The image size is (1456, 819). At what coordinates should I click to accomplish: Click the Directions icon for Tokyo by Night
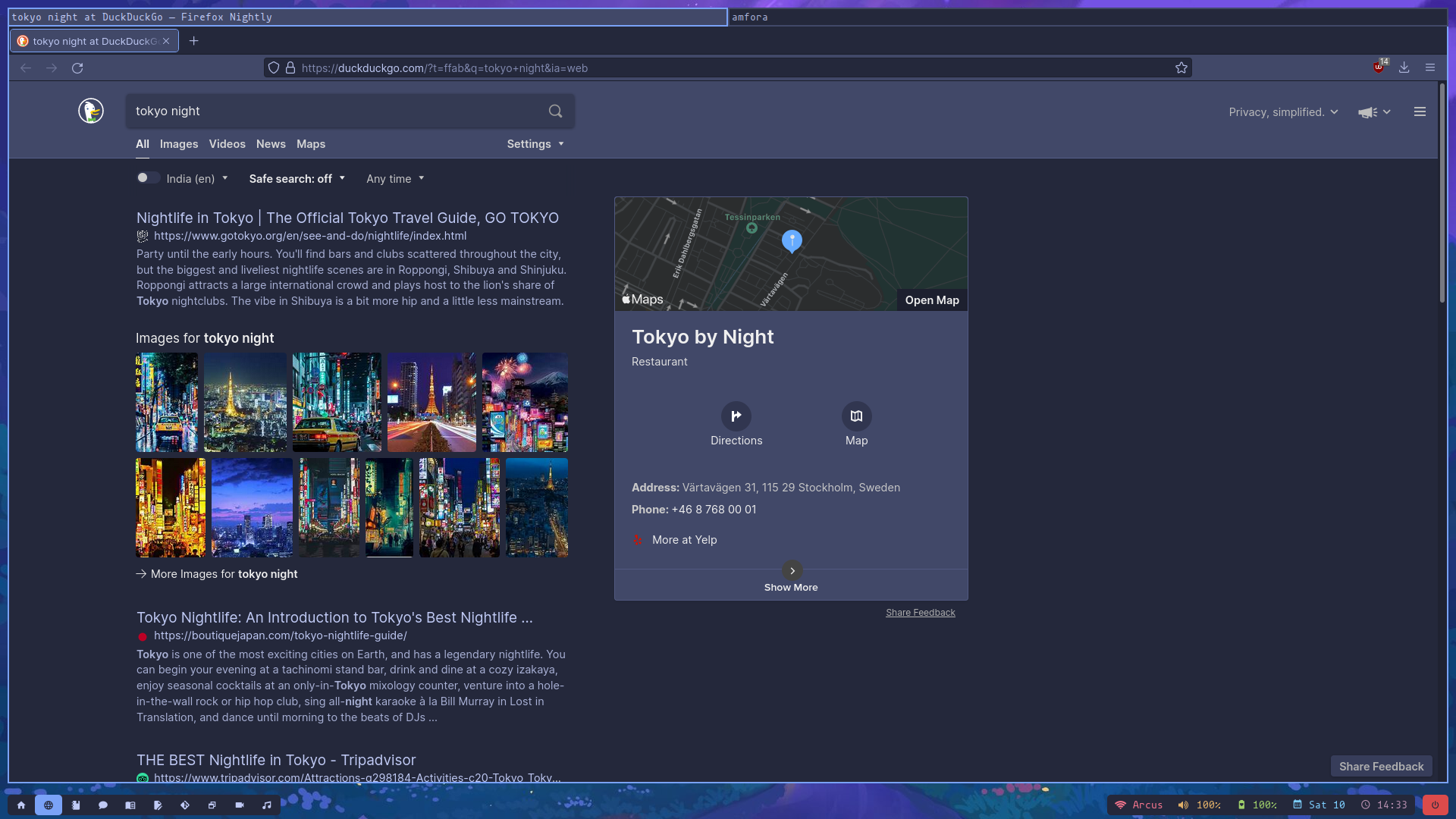736,416
